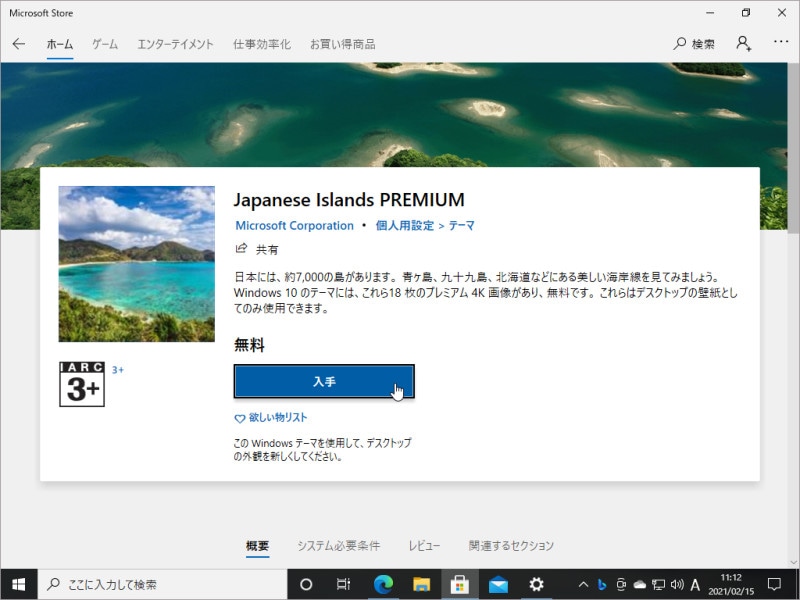This screenshot has height=600, width=800.
Task: Open the Microsoft Corporation publisher link
Action: pyautogui.click(x=292, y=226)
